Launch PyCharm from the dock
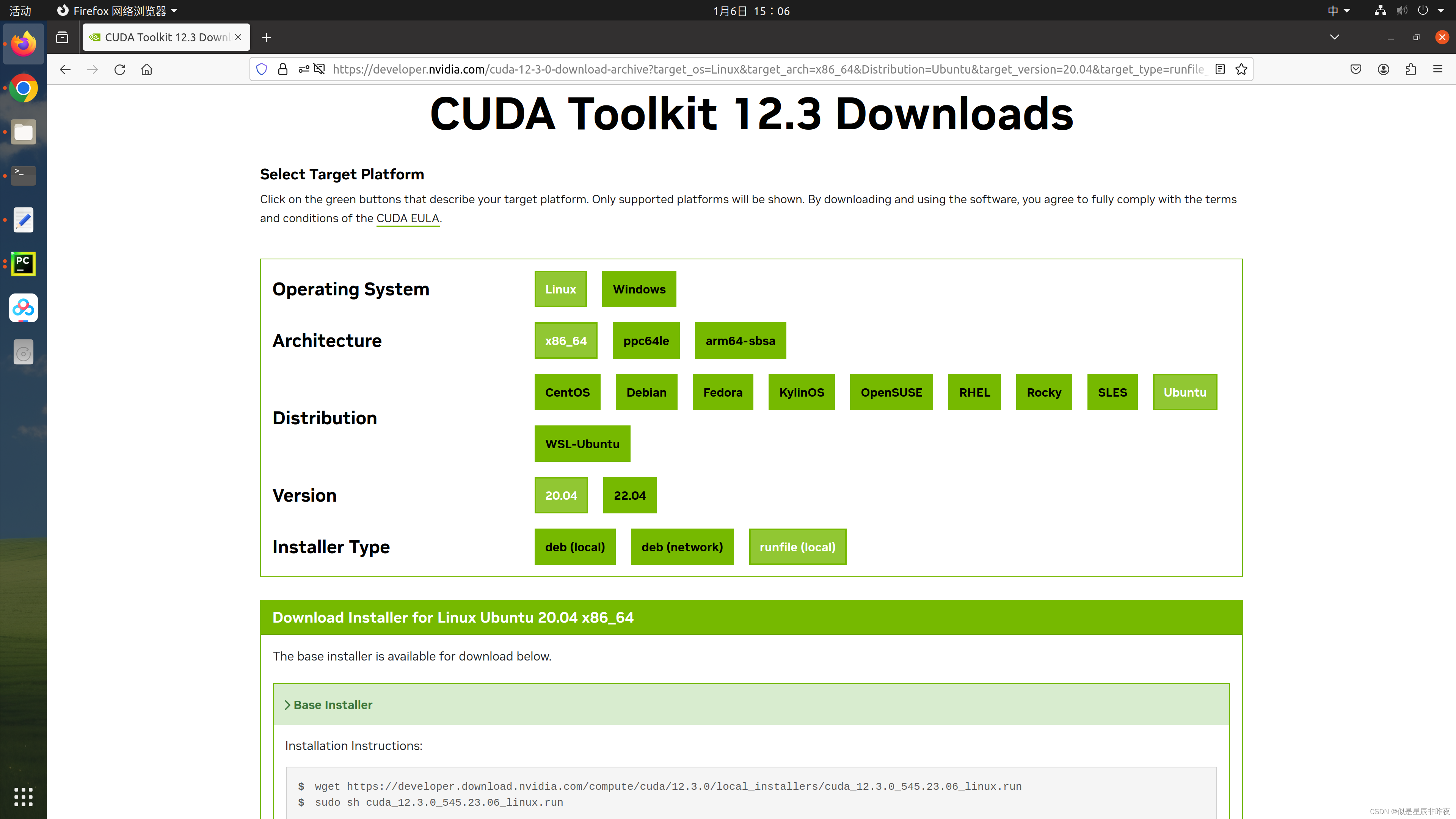1456x819 pixels. click(23, 264)
